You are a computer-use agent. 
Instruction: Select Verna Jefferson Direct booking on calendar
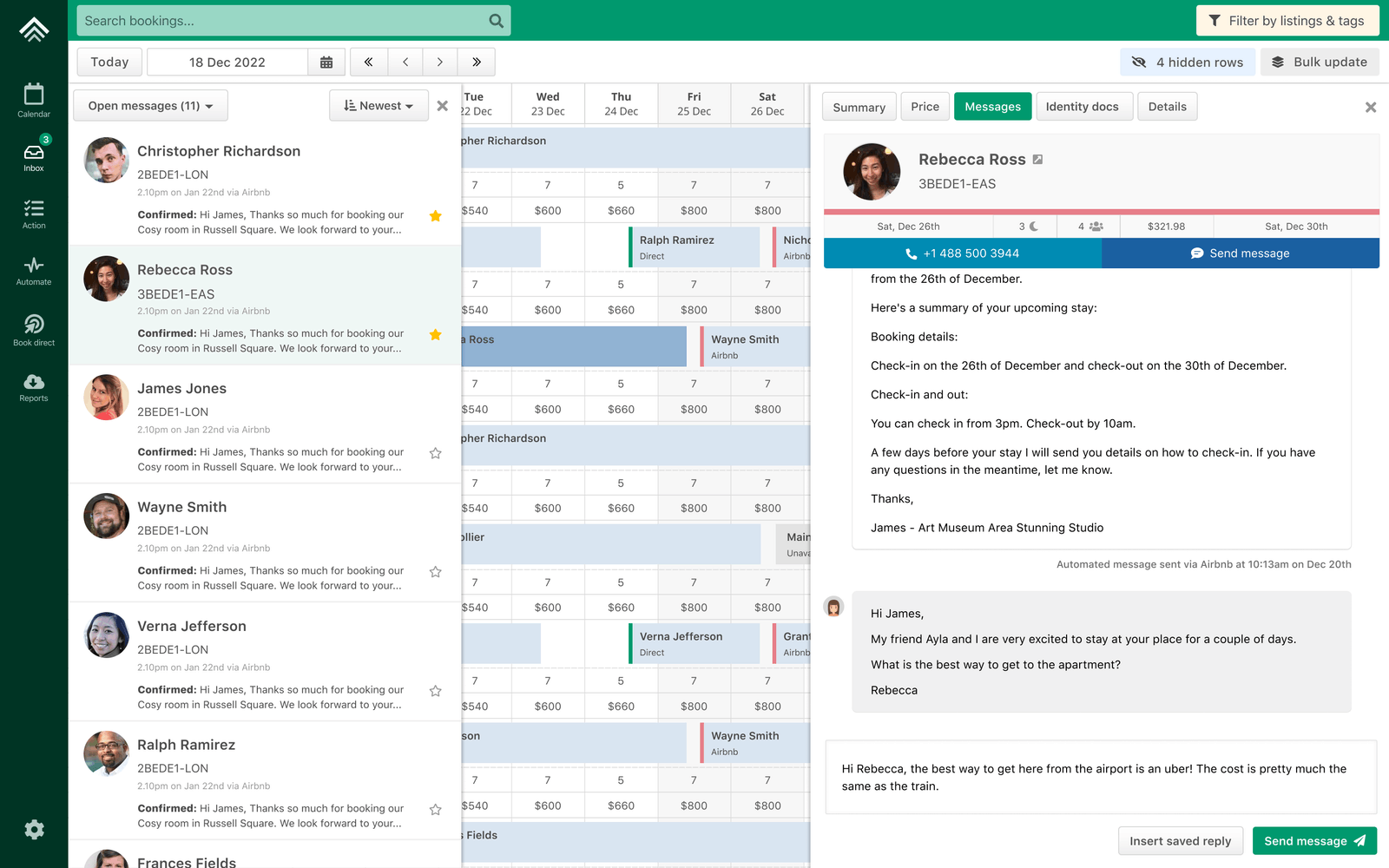pyautogui.click(x=694, y=644)
